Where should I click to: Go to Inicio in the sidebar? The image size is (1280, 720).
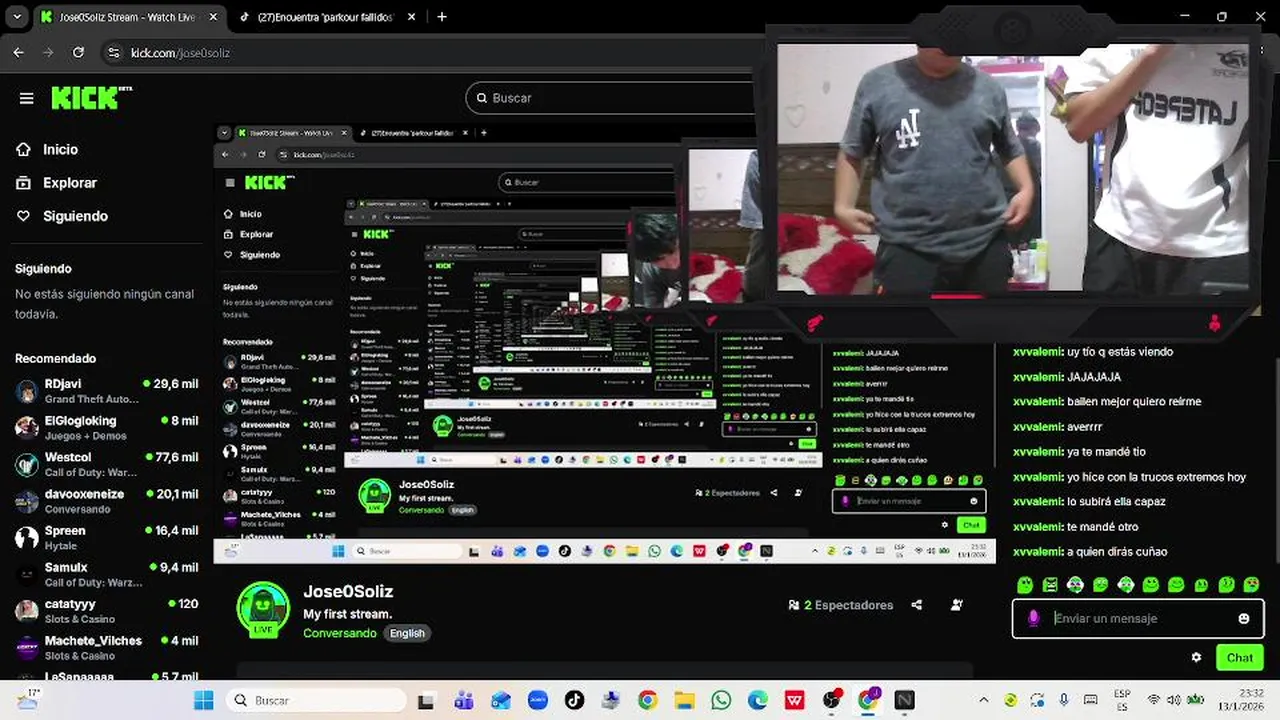coord(60,149)
